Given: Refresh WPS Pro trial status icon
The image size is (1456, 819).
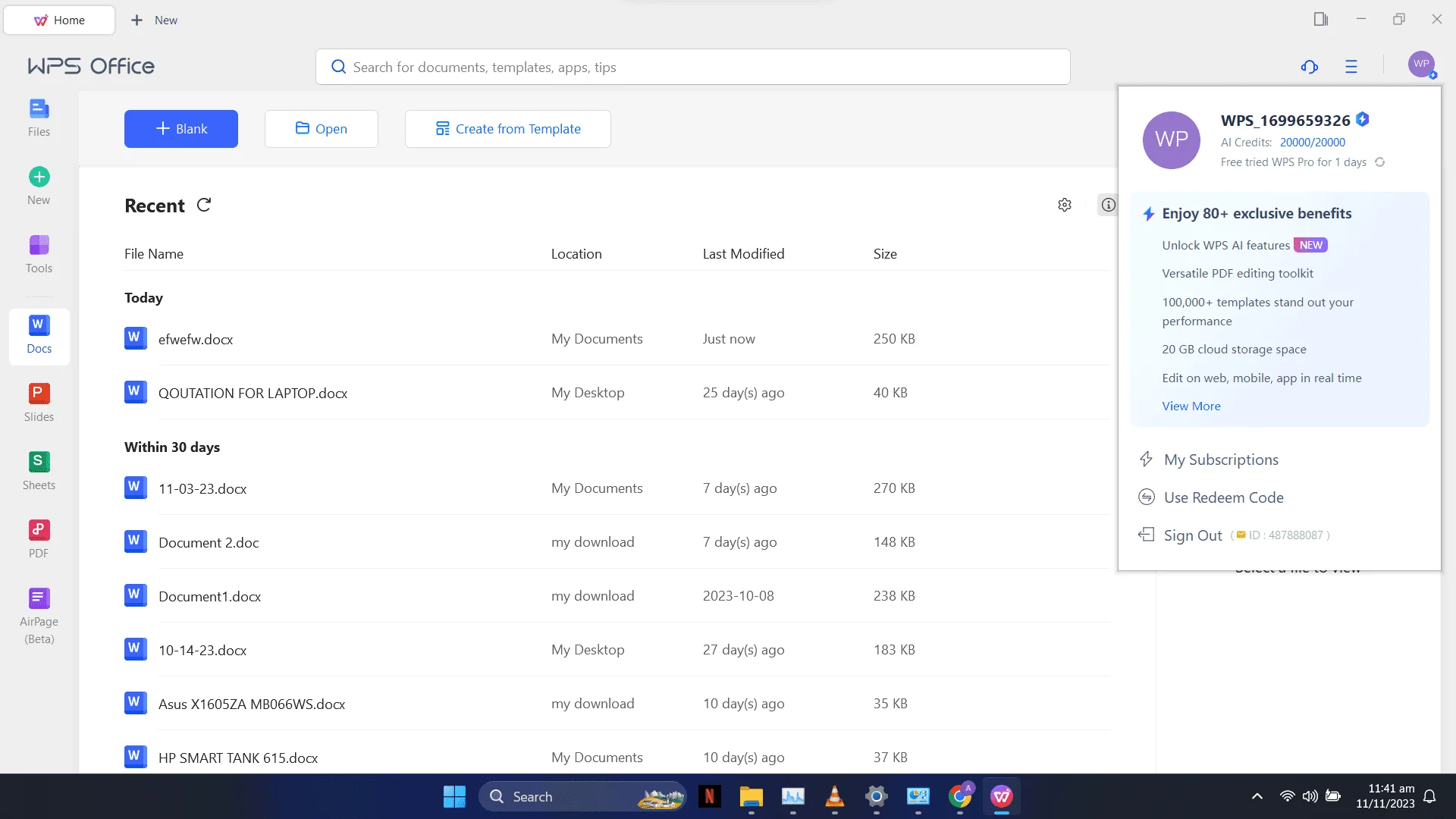Looking at the screenshot, I should coord(1380,162).
